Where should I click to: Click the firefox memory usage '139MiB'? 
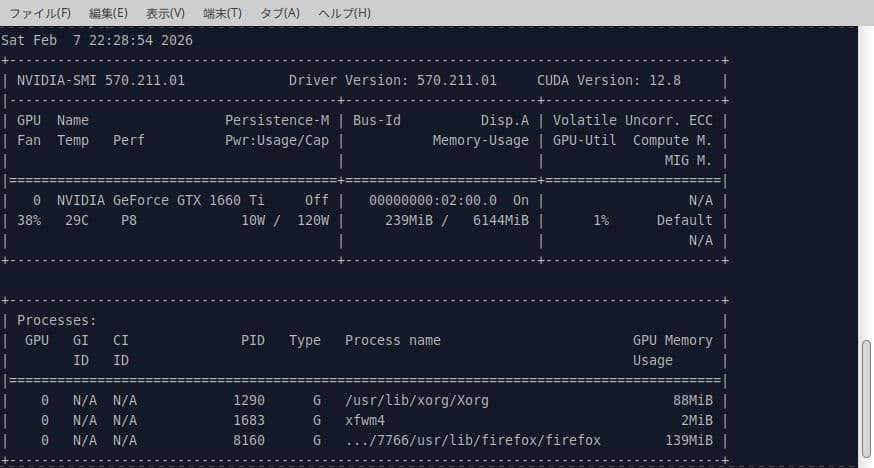click(x=689, y=441)
